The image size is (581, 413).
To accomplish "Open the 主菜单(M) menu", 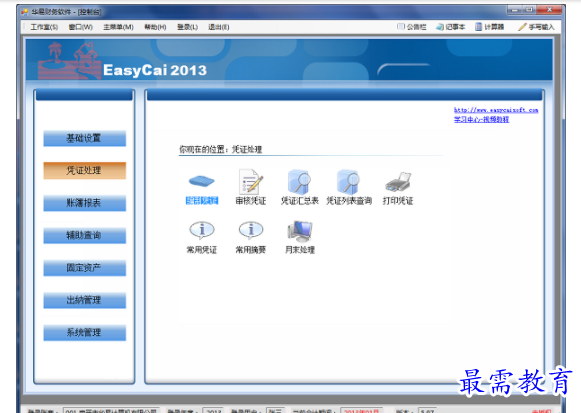I will click(118, 27).
